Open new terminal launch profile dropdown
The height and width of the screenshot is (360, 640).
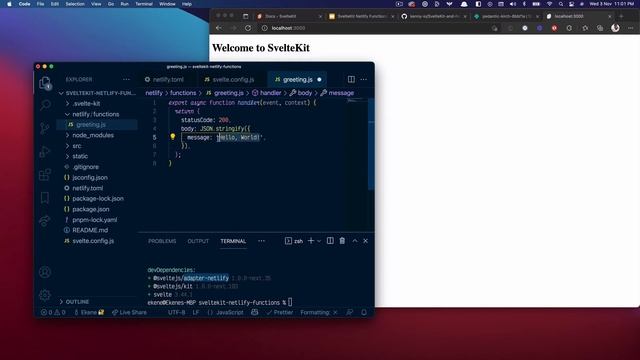(x=319, y=241)
